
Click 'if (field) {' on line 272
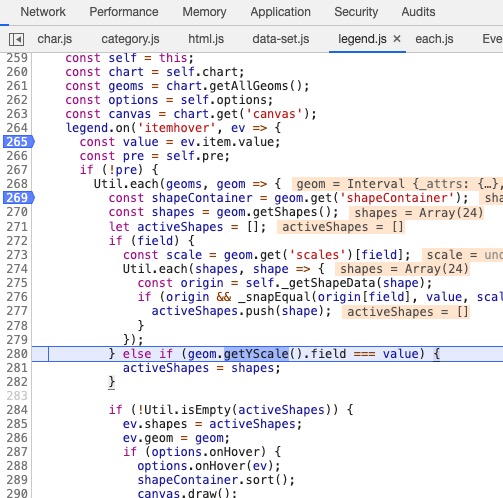pyautogui.click(x=152, y=241)
